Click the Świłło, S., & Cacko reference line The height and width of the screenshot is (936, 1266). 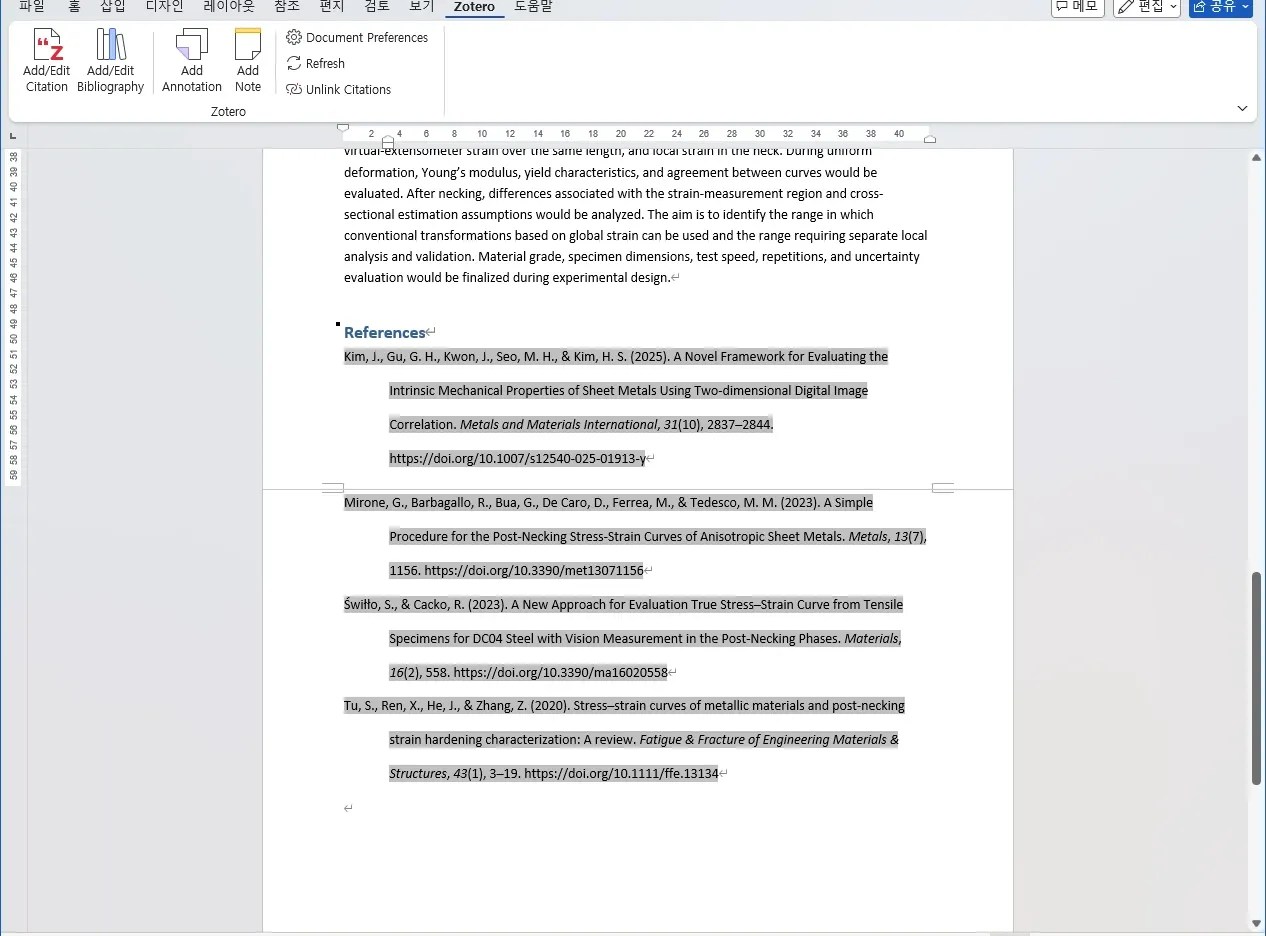[x=623, y=604]
